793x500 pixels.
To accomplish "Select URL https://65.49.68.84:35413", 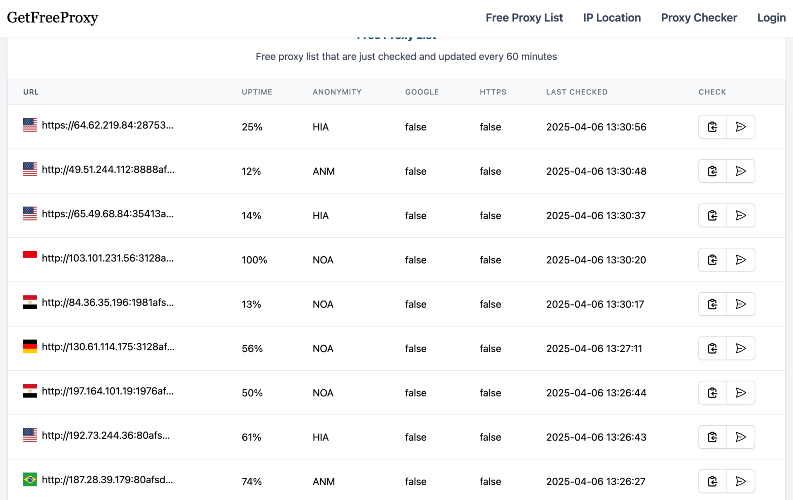I will pos(108,214).
